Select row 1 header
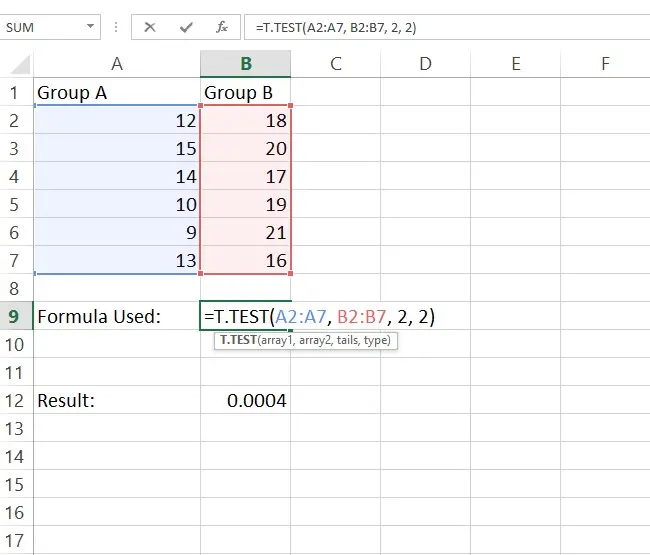The width and height of the screenshot is (650, 555). tap(15, 92)
